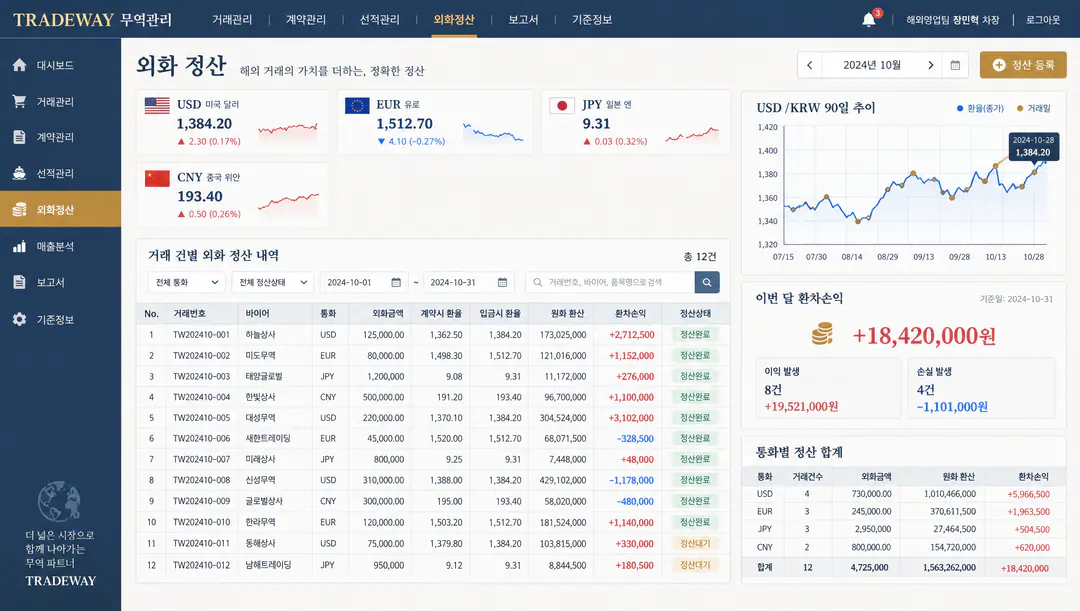Viewport: 1080px width, 611px height.
Task: Click the document icon for 계약관리
Action: coord(19,137)
